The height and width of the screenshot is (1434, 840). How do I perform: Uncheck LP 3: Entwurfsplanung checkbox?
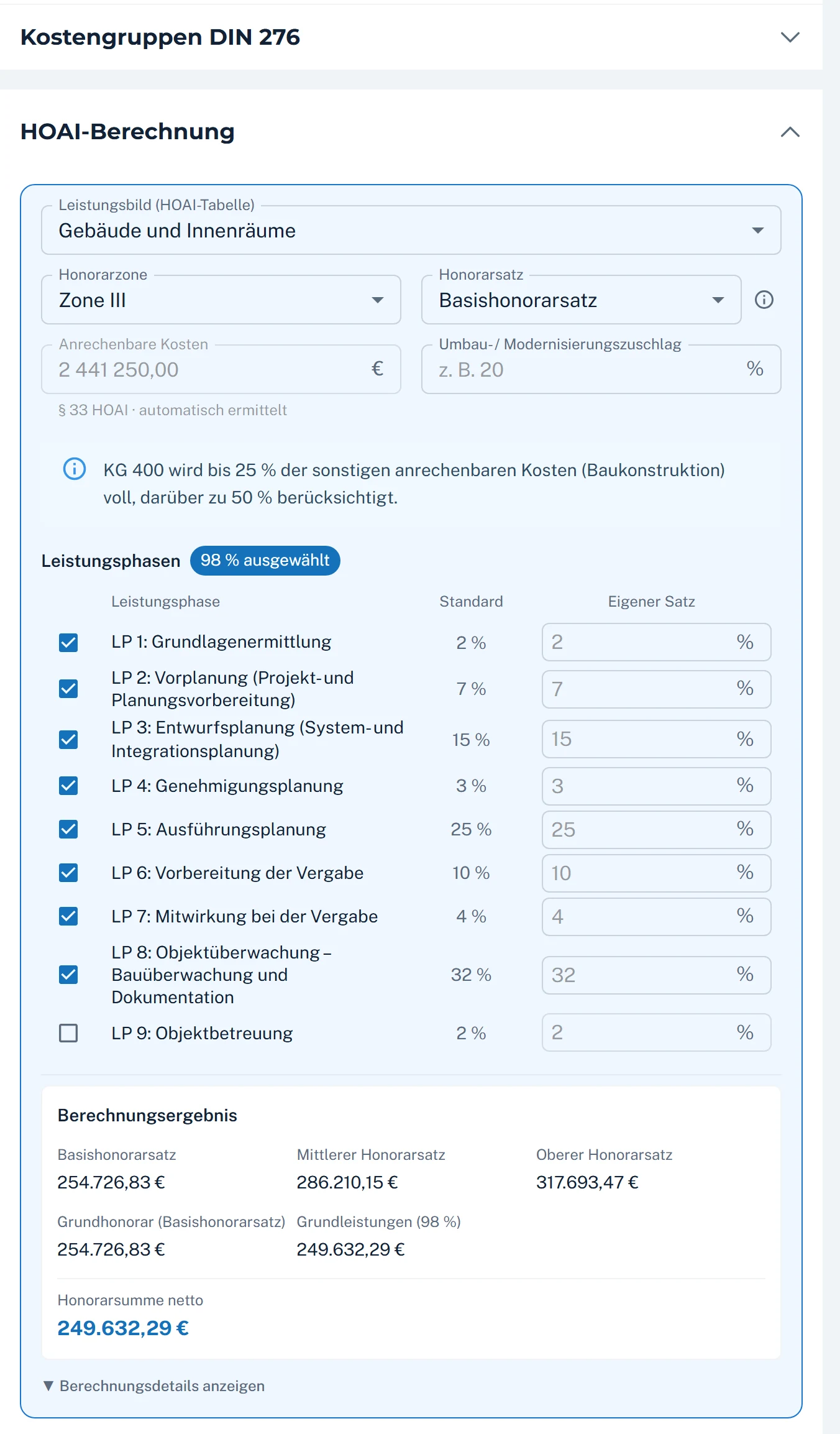[x=68, y=739]
